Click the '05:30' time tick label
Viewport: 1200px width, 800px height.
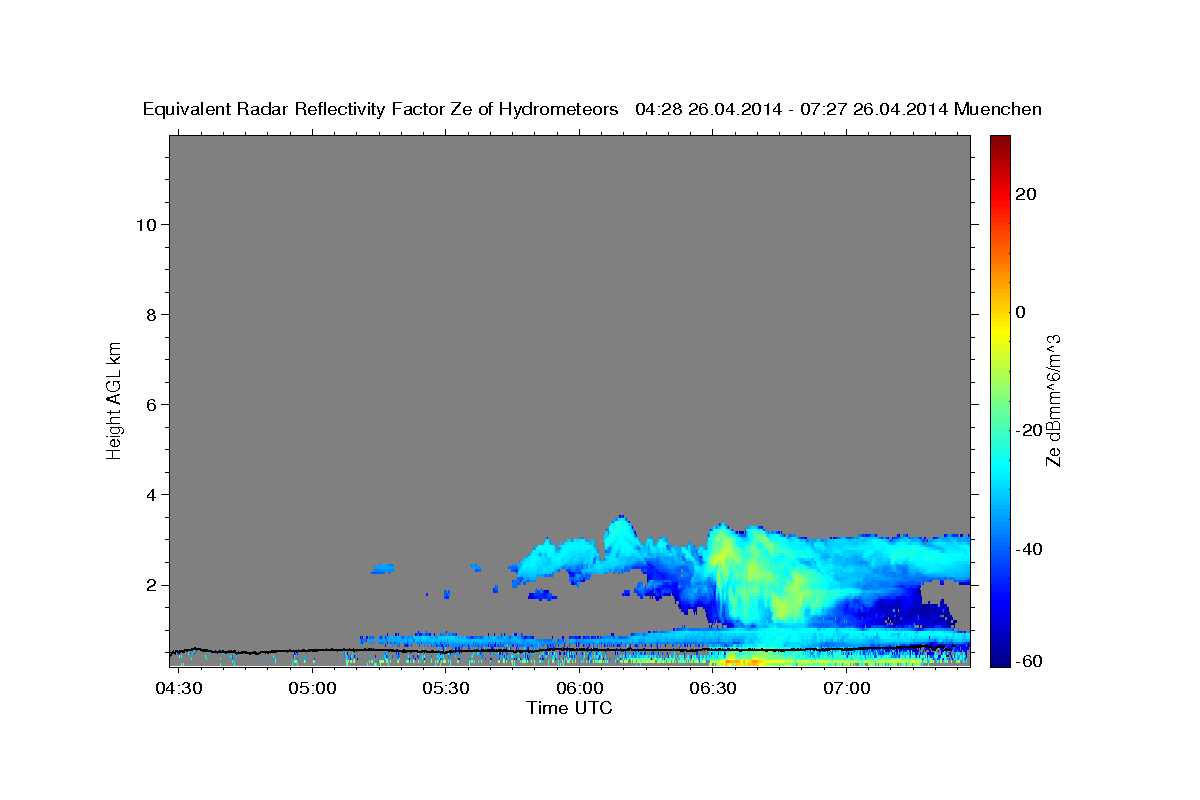pyautogui.click(x=446, y=689)
